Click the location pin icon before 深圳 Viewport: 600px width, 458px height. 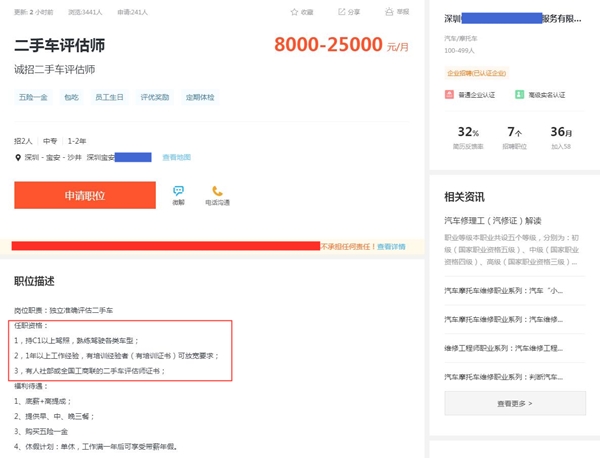pyautogui.click(x=18, y=157)
